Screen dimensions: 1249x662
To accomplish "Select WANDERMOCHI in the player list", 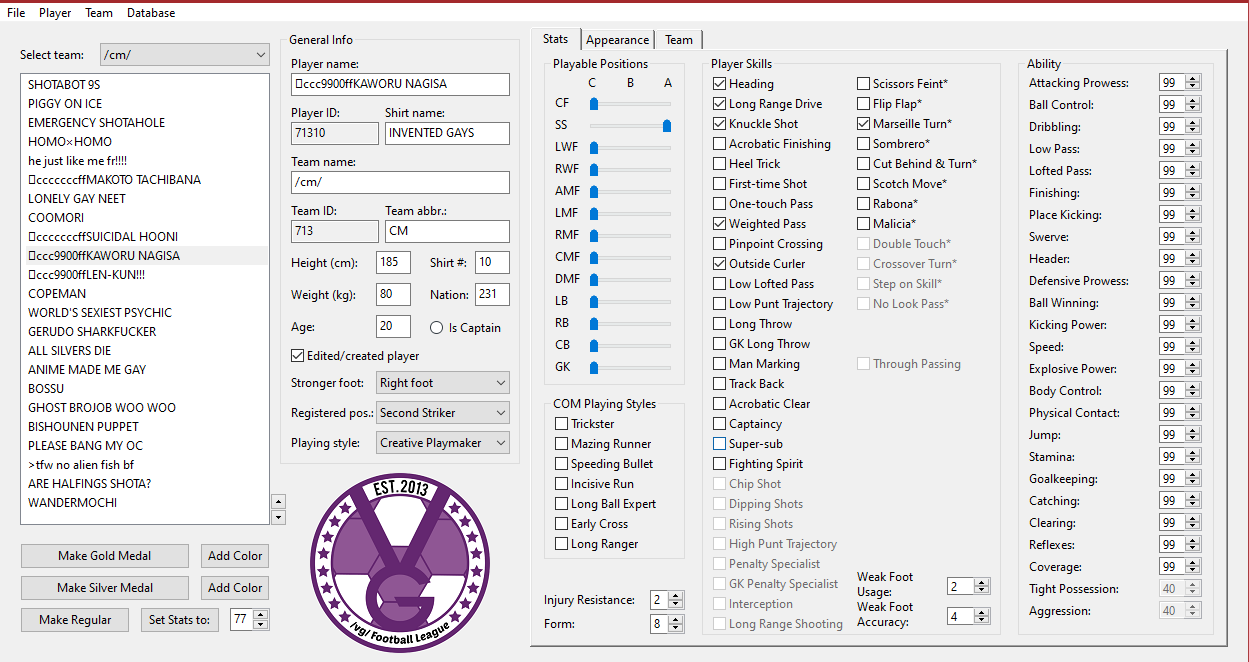I will (x=145, y=503).
